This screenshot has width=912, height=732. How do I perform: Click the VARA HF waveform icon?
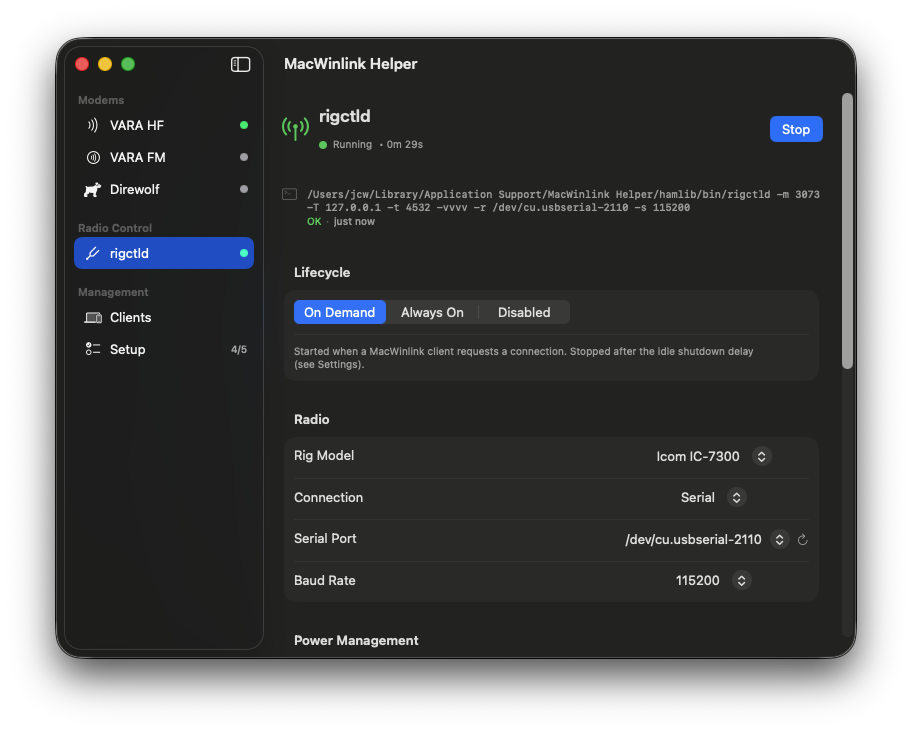point(92,125)
